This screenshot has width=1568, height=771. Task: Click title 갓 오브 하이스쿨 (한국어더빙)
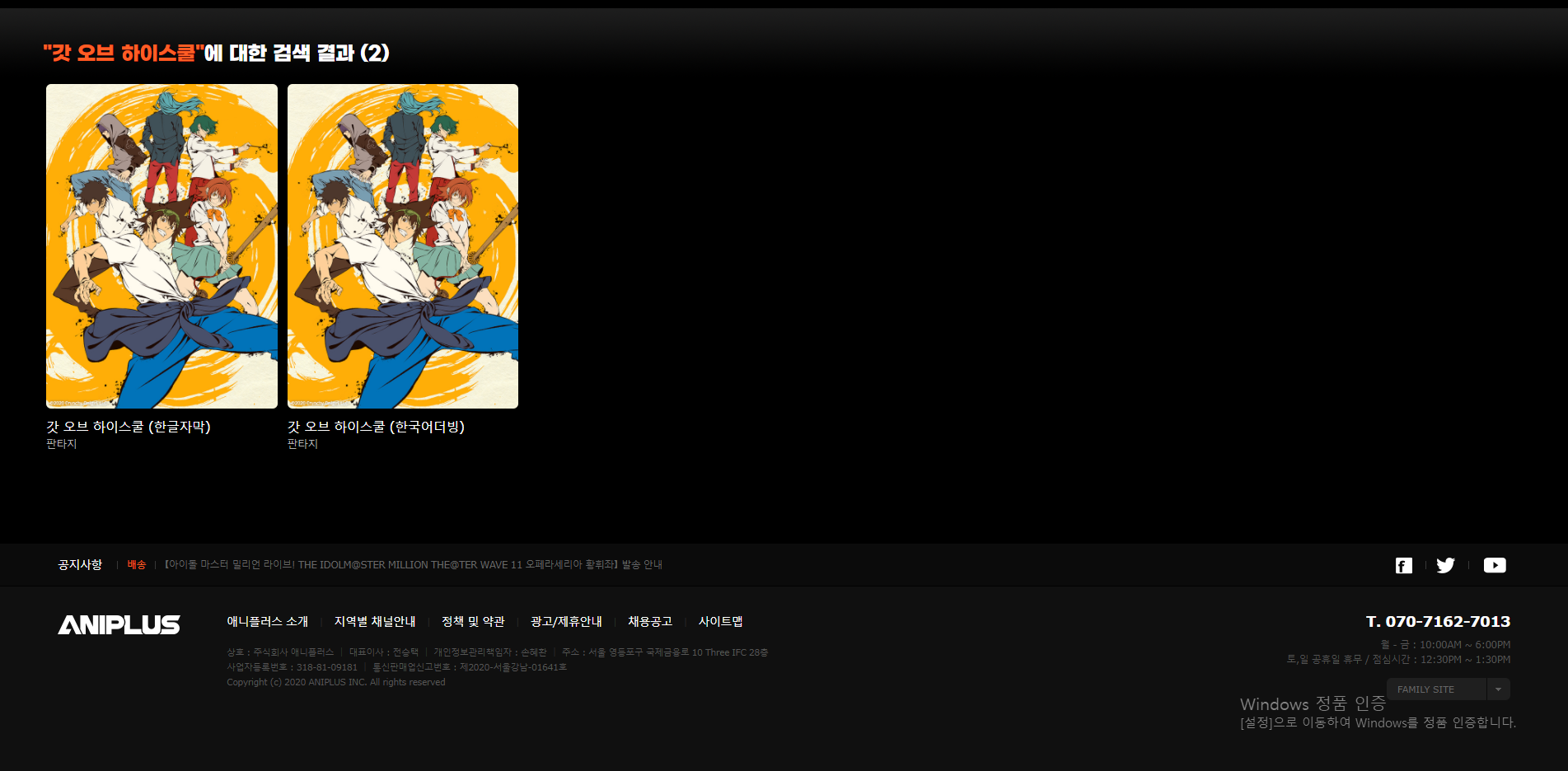click(x=376, y=427)
